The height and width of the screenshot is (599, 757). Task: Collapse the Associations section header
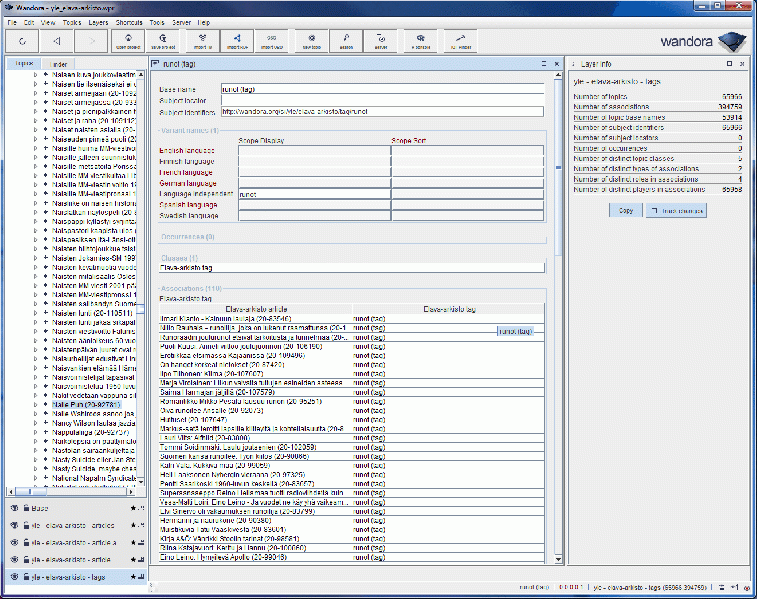pyautogui.click(x=190, y=288)
